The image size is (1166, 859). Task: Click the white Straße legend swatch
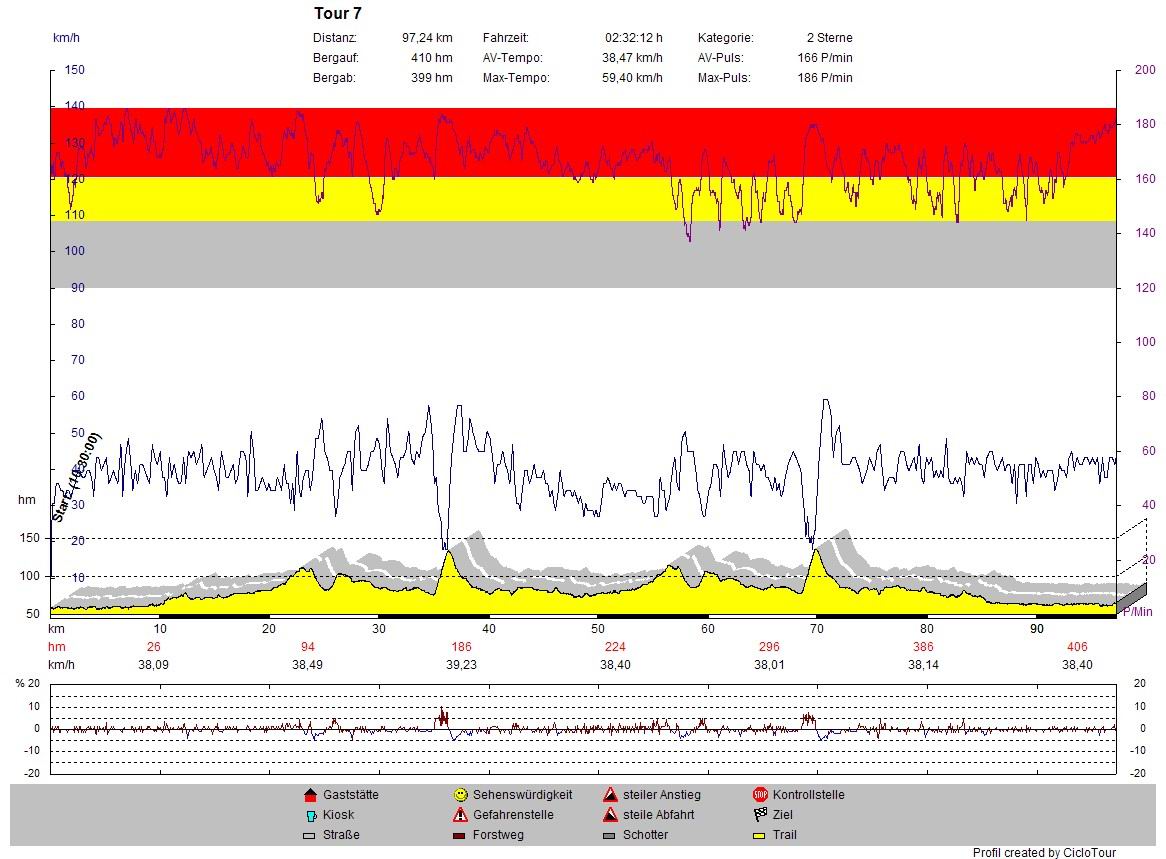click(309, 835)
